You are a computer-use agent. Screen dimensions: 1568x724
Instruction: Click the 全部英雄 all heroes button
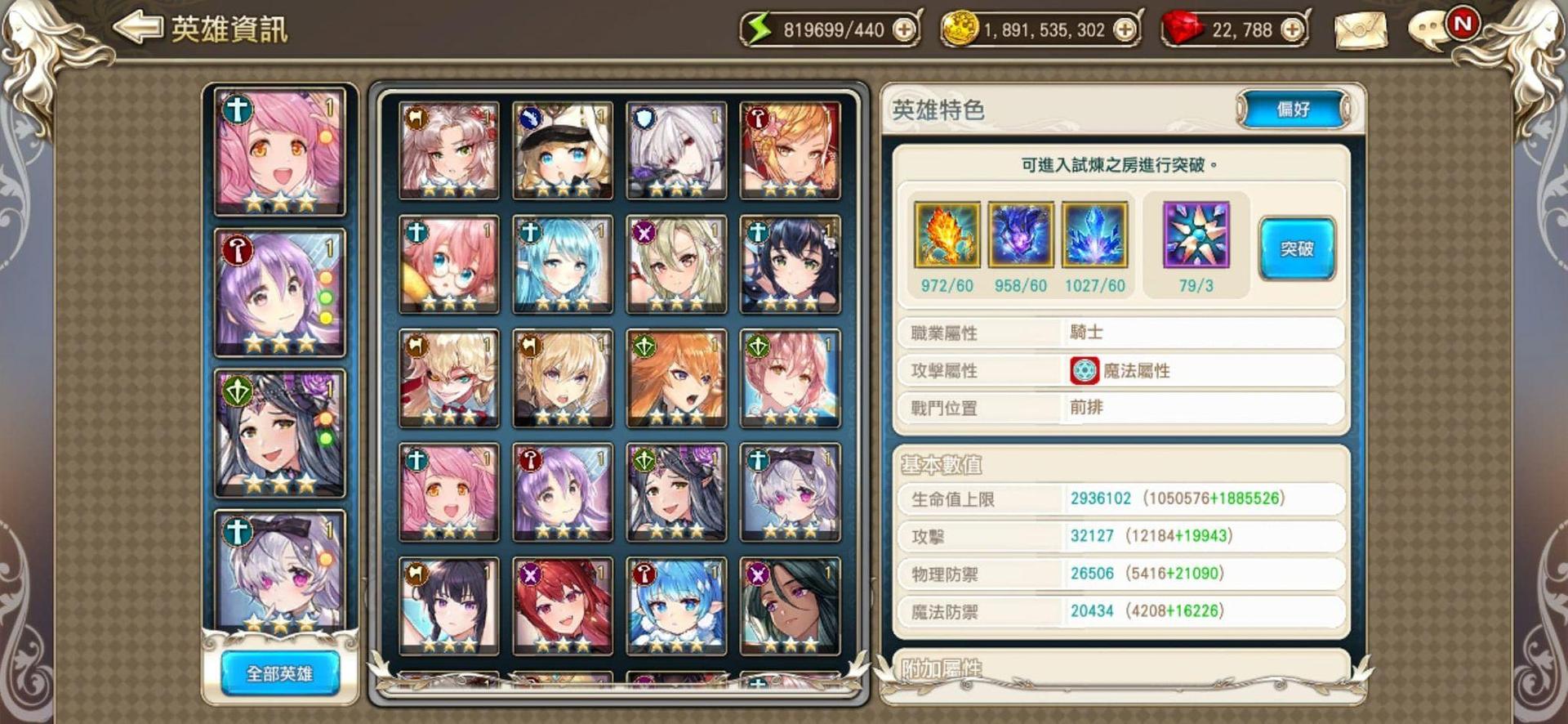(280, 673)
